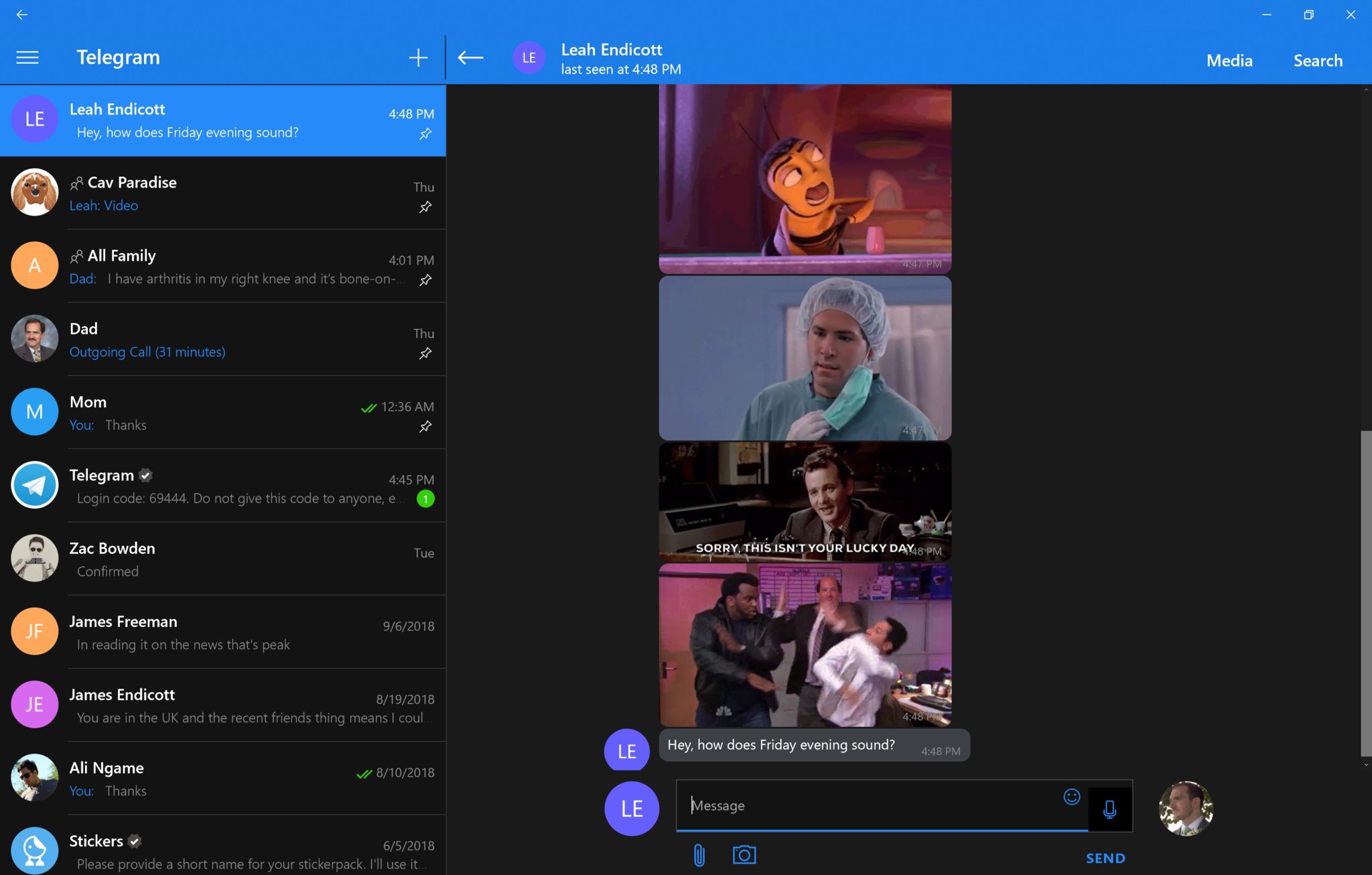Click the Telegram paper plane avatar
The height and width of the screenshot is (875, 1372).
(35, 484)
